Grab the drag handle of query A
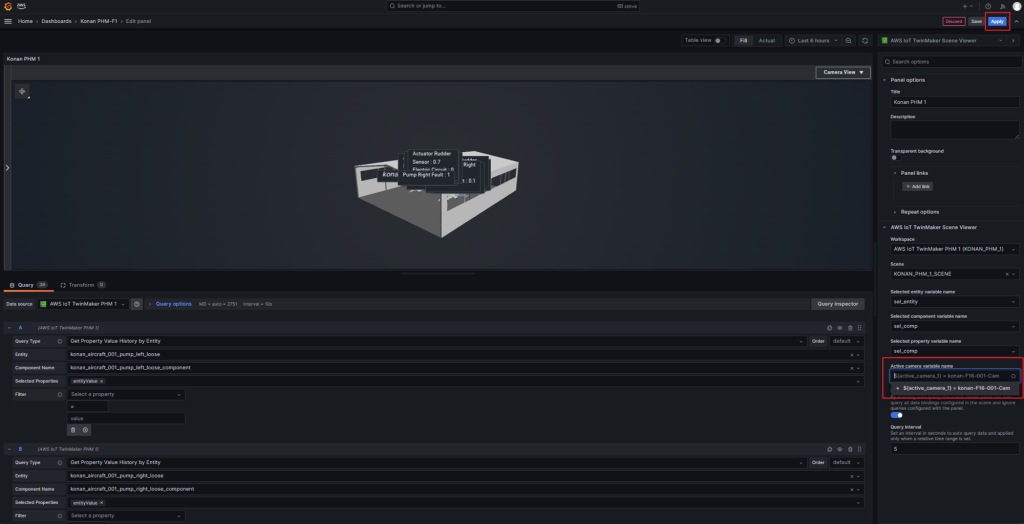The image size is (1024, 524). pyautogui.click(x=859, y=327)
